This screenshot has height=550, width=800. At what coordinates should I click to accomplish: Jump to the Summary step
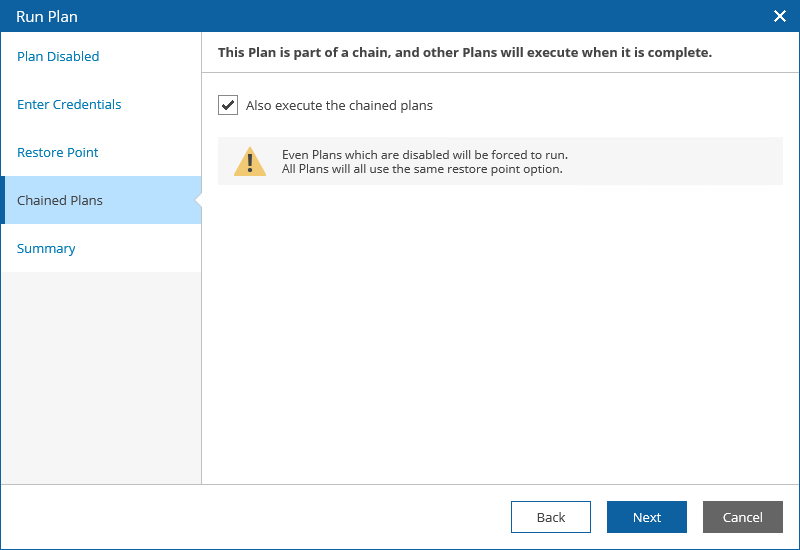click(46, 249)
